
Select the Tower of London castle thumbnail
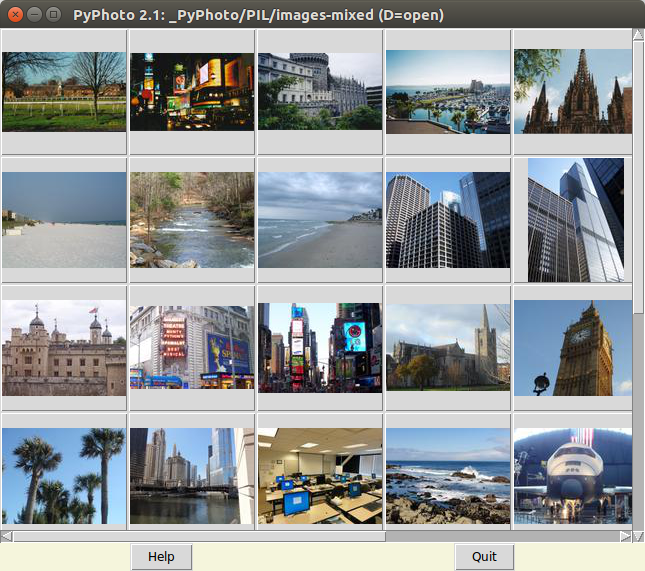(64, 348)
